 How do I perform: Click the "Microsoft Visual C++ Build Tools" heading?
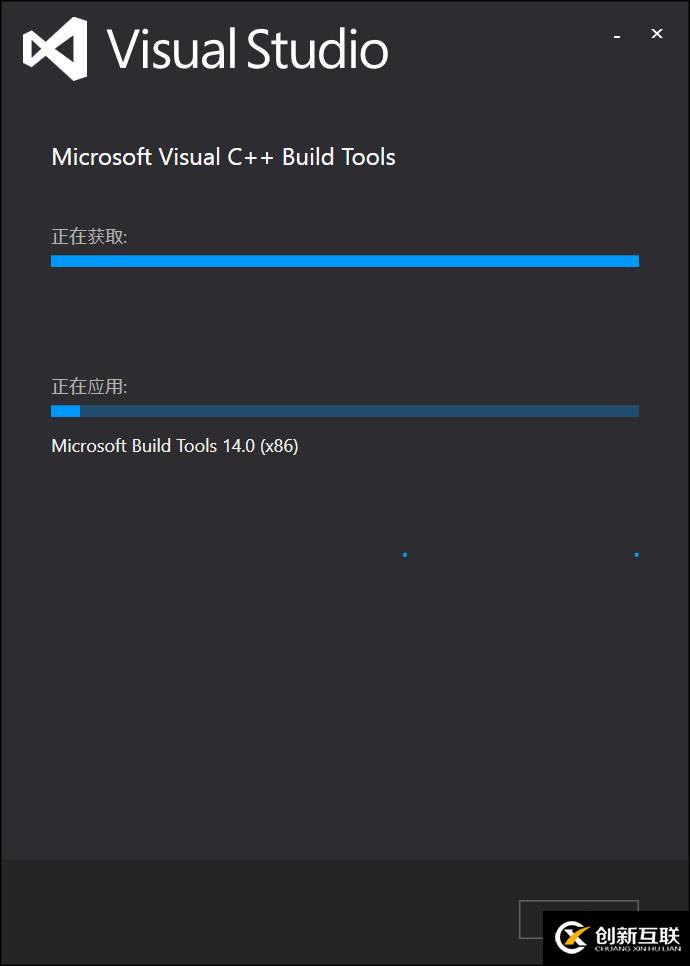pos(223,157)
